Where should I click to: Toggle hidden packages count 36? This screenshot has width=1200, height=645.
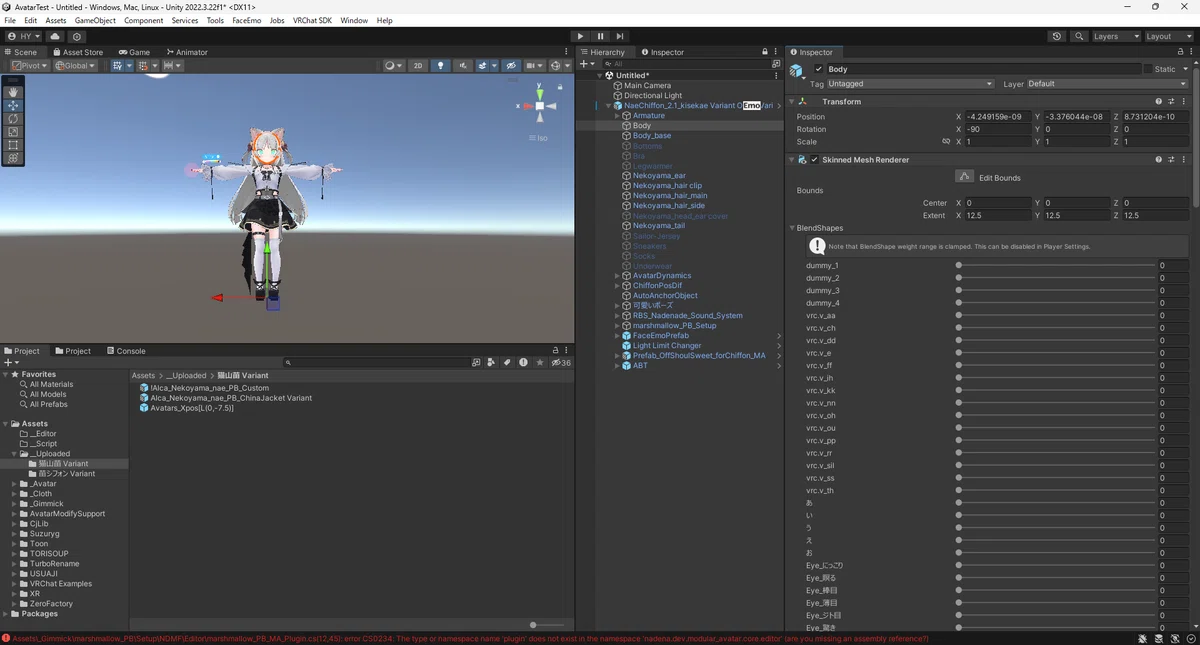coord(561,362)
